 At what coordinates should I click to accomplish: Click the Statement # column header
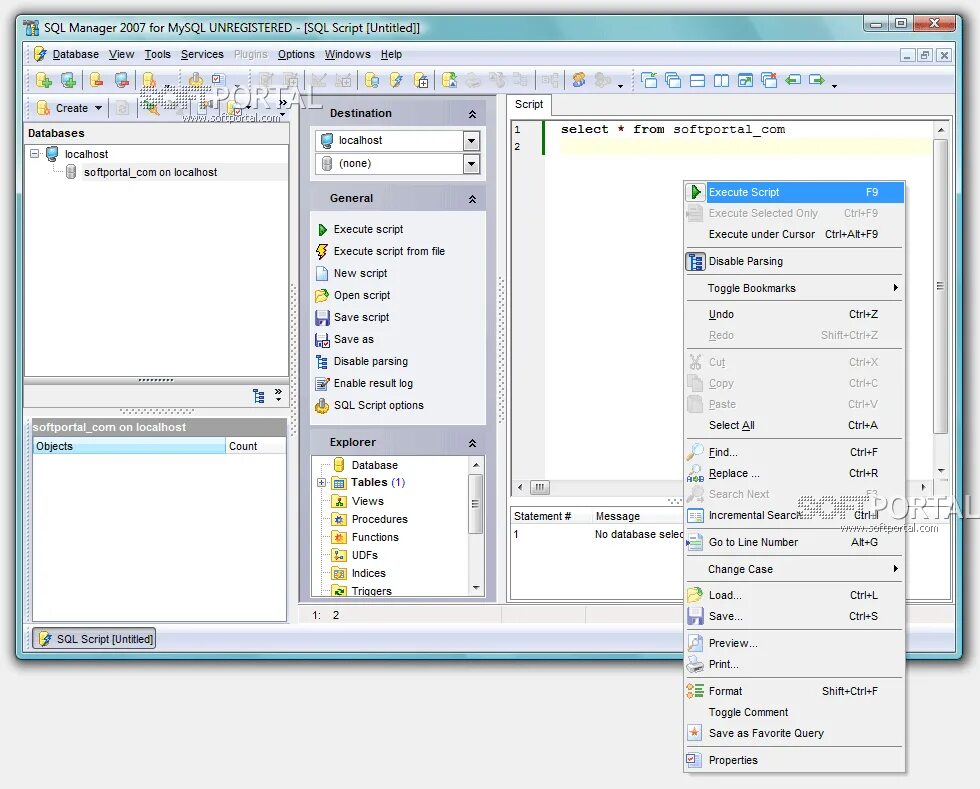(551, 516)
